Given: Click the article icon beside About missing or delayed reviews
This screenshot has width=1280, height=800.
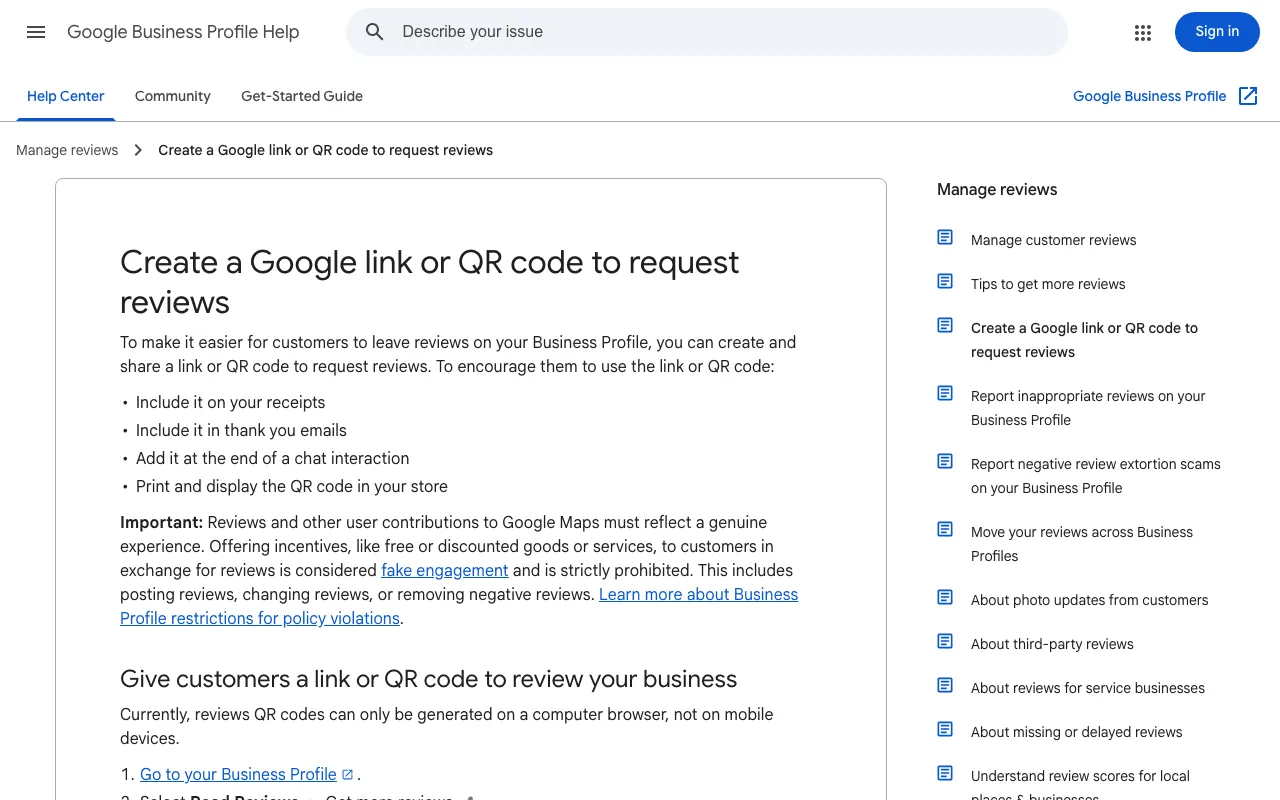Looking at the screenshot, I should pos(945,729).
